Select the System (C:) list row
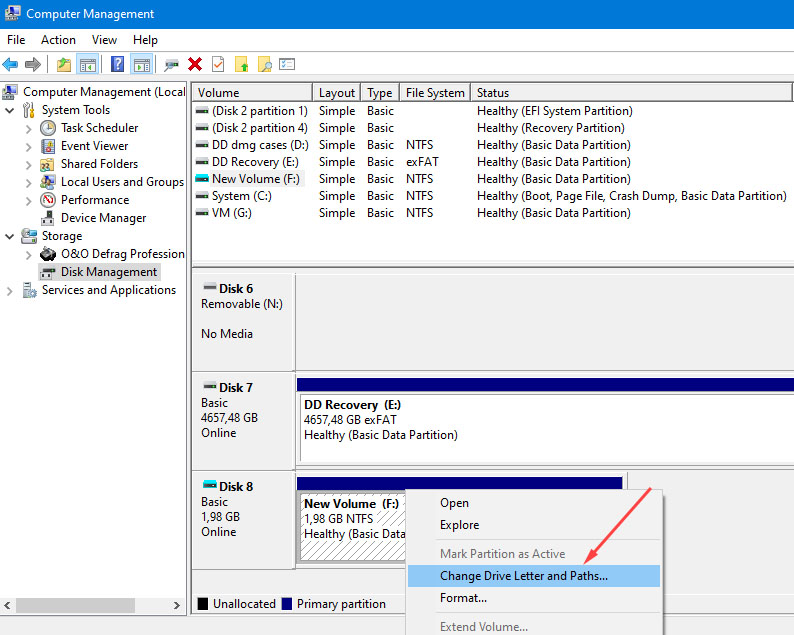Viewport: 794px width, 635px height. (x=491, y=196)
